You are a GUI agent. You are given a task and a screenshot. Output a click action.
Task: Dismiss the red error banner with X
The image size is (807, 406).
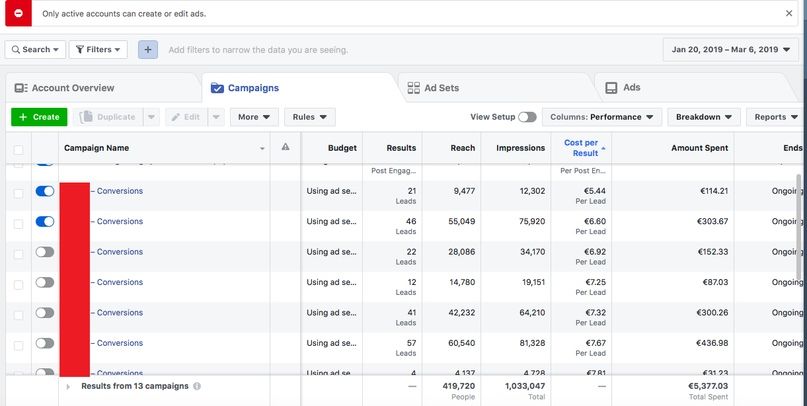click(x=789, y=13)
